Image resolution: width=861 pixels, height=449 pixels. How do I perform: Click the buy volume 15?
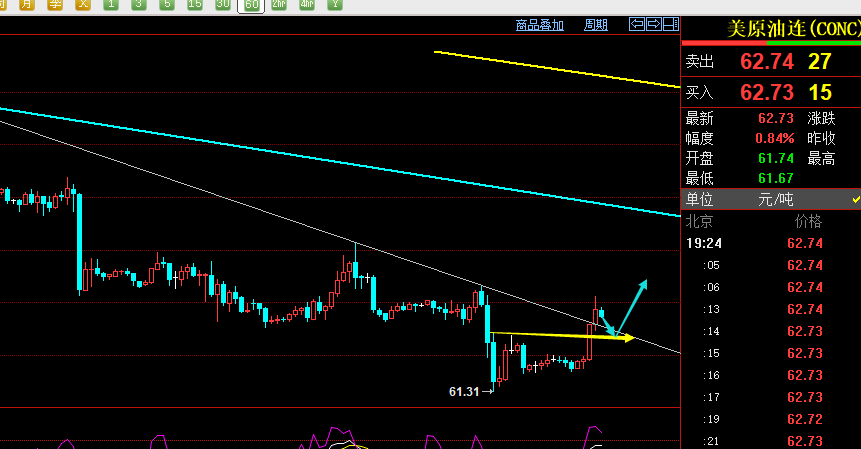pyautogui.click(x=820, y=92)
